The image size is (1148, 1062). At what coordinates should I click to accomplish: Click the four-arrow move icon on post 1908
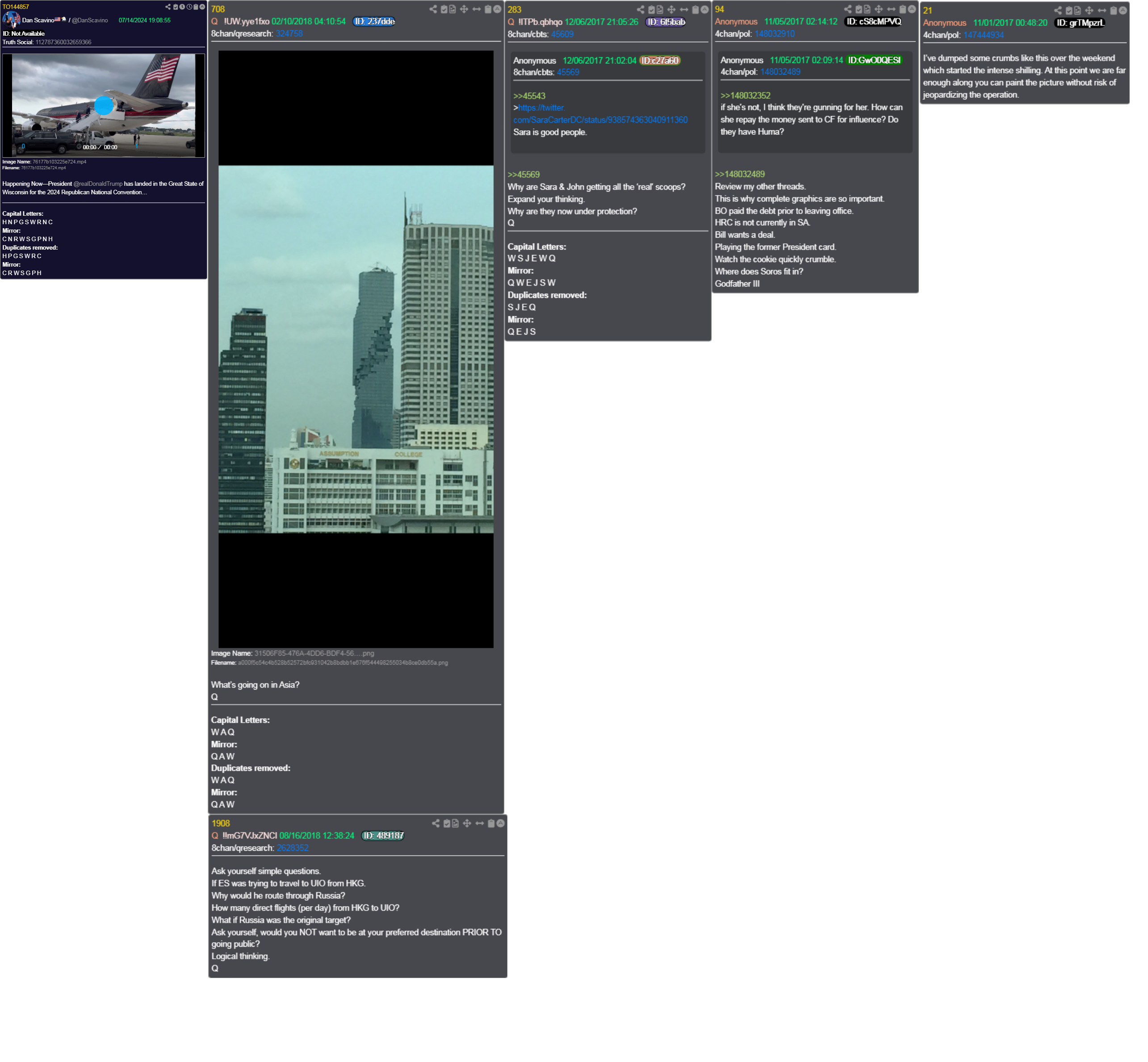(x=467, y=824)
